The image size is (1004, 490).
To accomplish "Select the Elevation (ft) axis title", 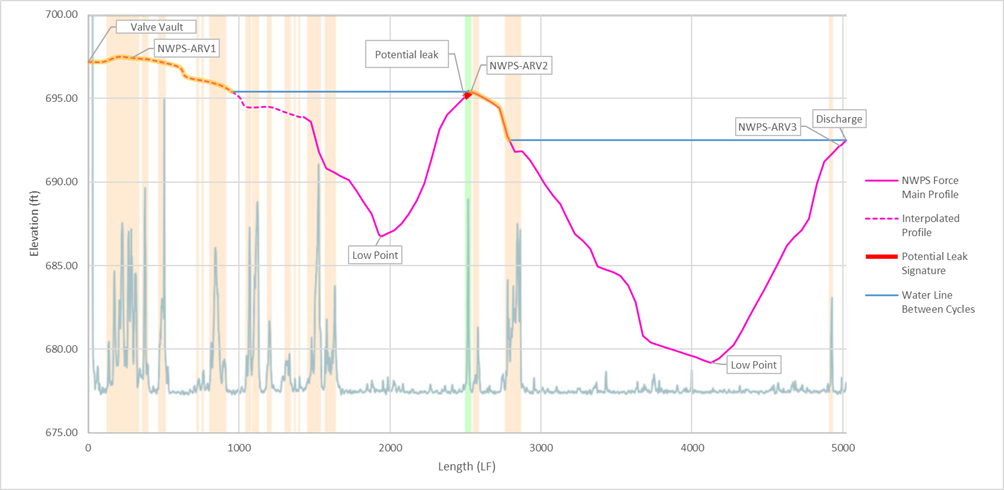I will click(x=33, y=223).
